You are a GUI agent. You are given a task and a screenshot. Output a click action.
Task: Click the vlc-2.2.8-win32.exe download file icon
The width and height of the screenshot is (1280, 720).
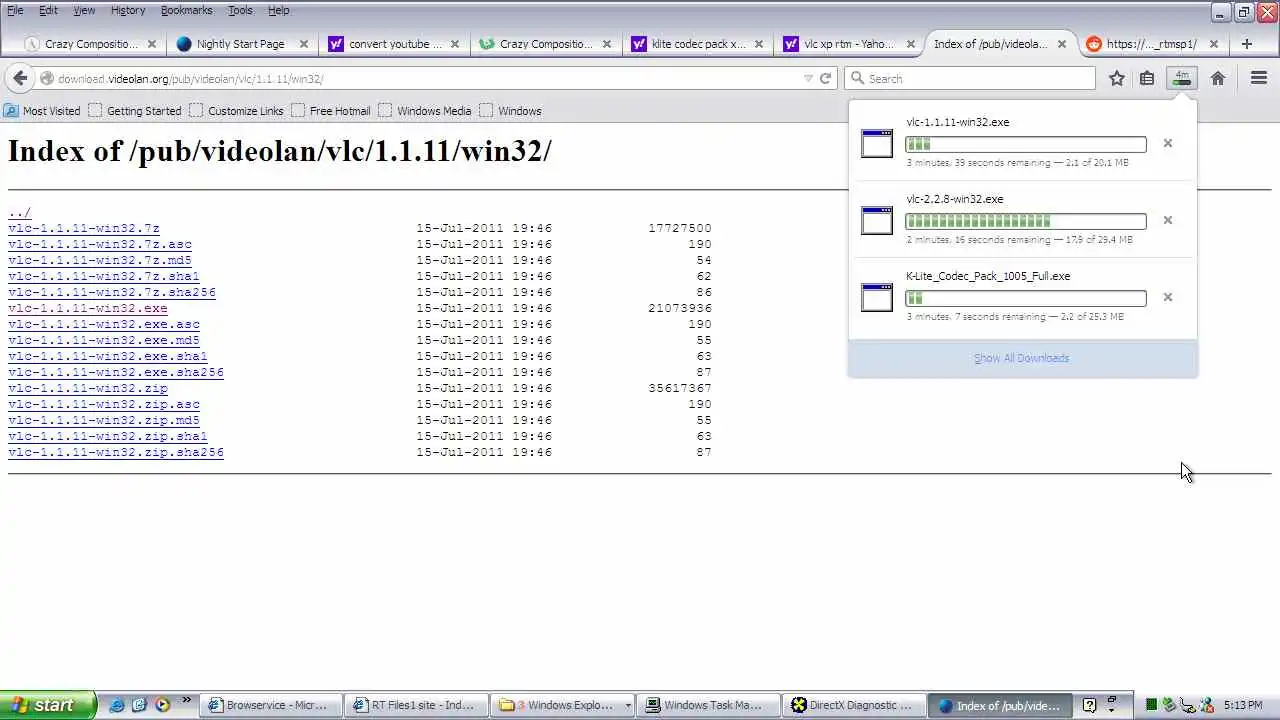pyautogui.click(x=877, y=220)
